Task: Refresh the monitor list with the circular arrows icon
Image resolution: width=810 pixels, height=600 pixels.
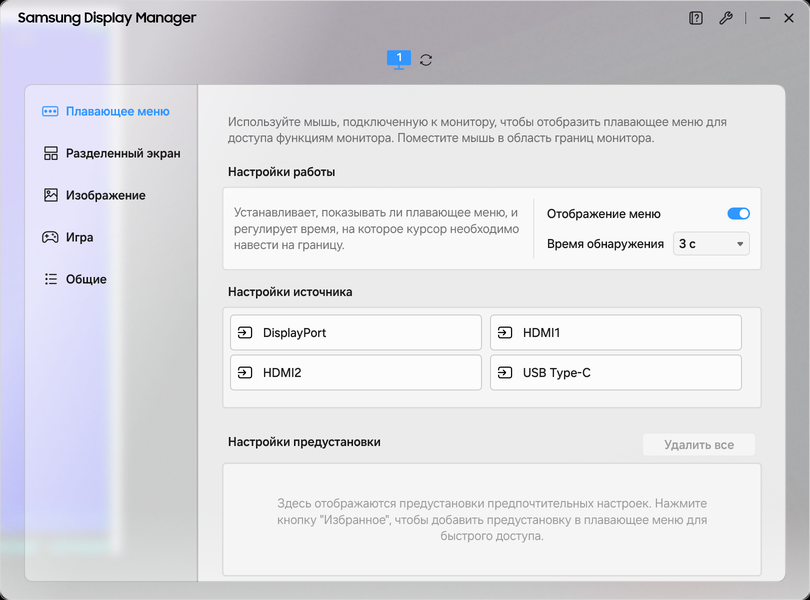Action: [426, 60]
